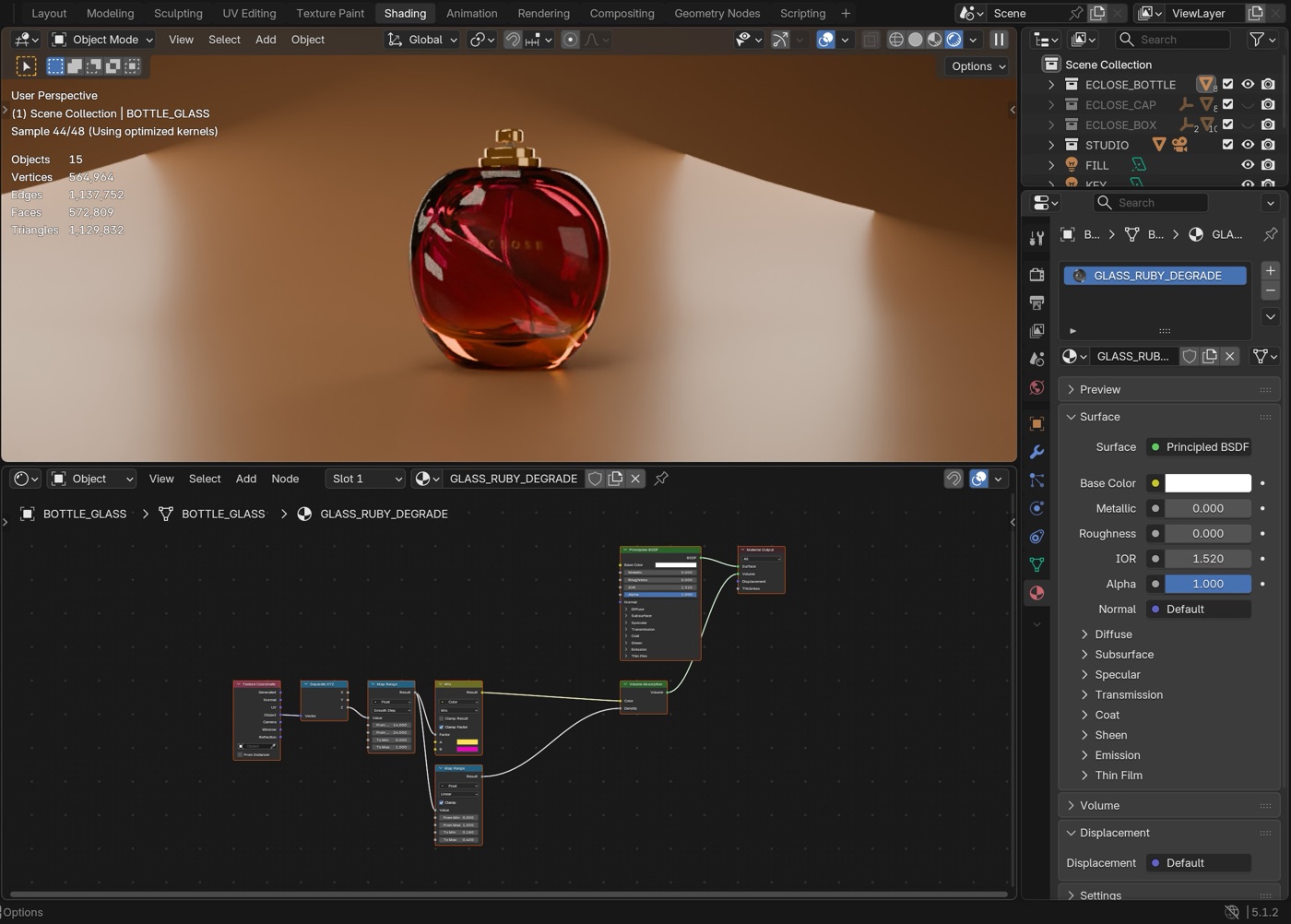Open the Particles properties tab

coord(1036,480)
